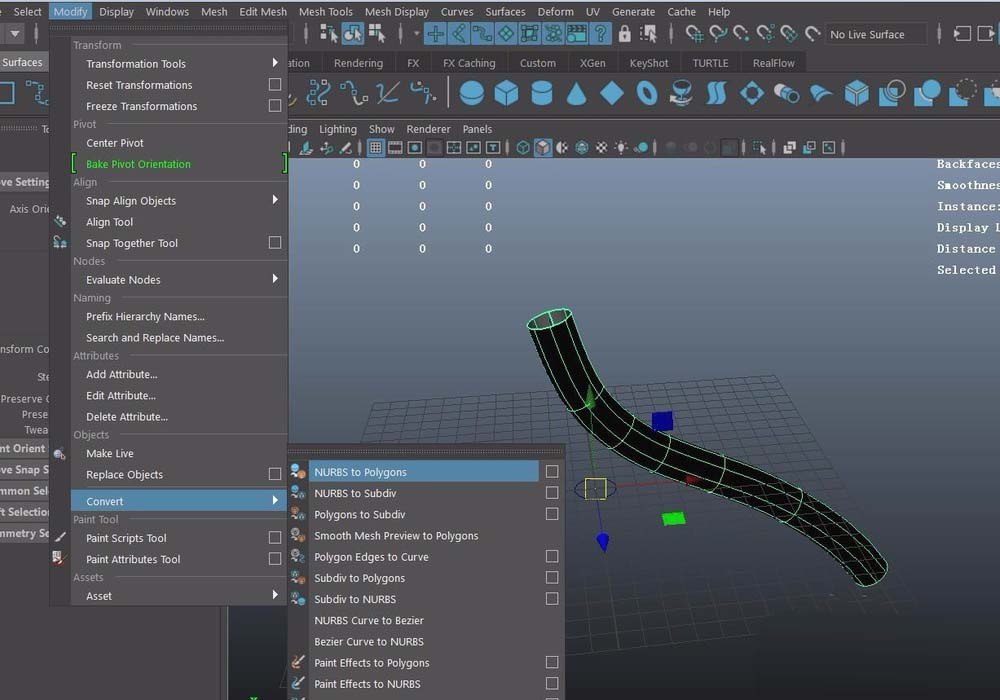The height and width of the screenshot is (700, 1000).
Task: Open the NURBS to Polygons options box
Action: (551, 470)
